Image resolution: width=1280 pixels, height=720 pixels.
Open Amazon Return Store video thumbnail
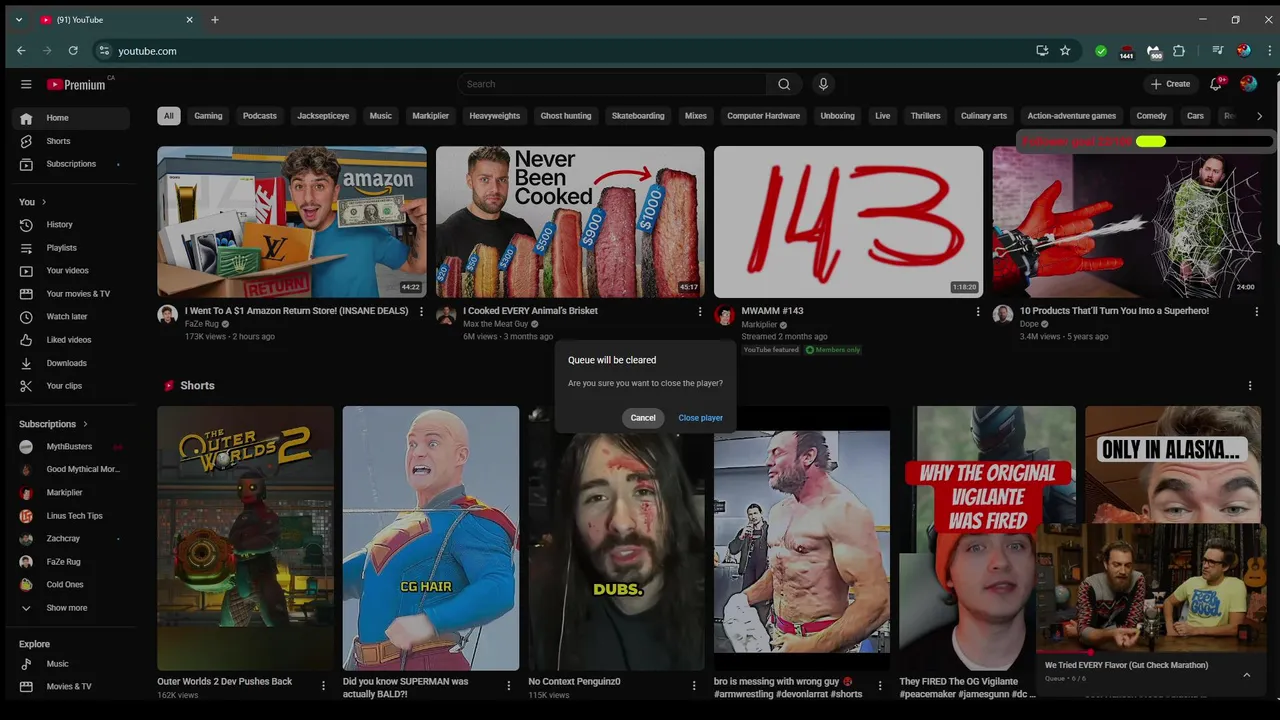coord(292,222)
